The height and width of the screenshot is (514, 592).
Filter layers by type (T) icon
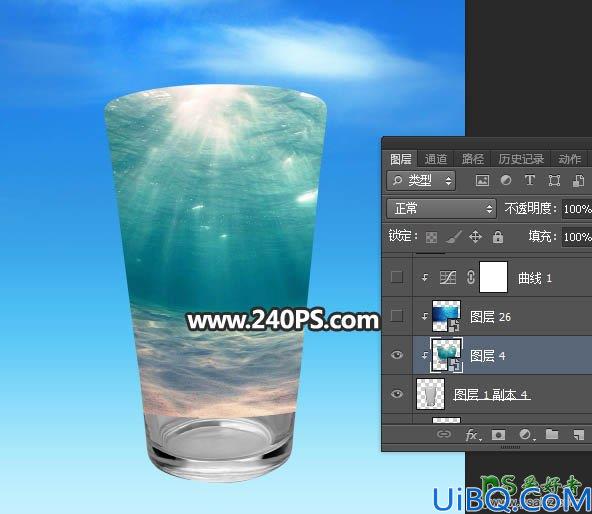coord(530,180)
